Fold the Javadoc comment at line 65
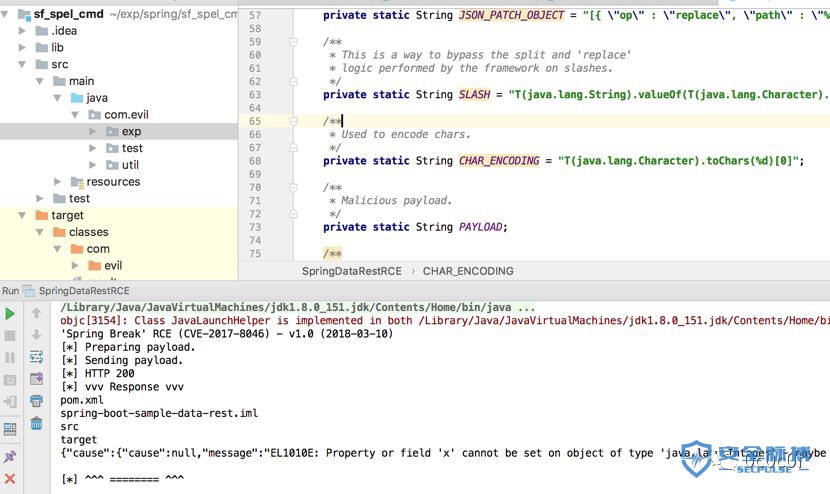This screenshot has height=494, width=830. pos(293,121)
